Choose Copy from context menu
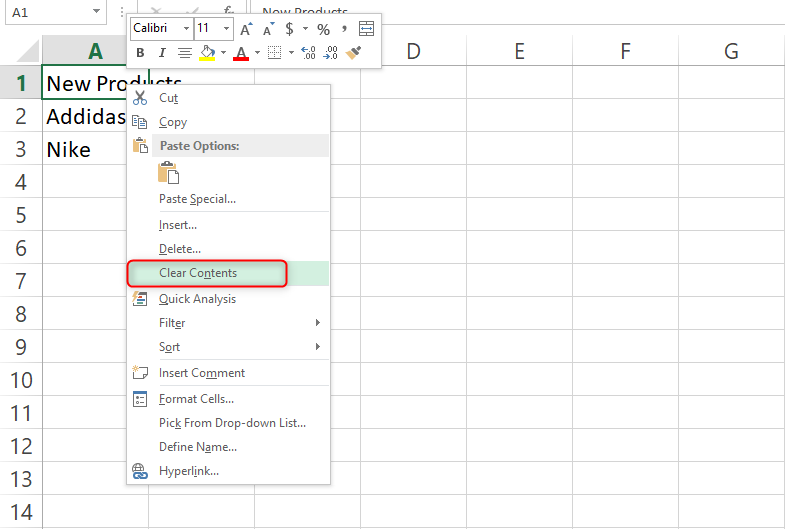Image resolution: width=785 pixels, height=529 pixels. pyautogui.click(x=229, y=122)
